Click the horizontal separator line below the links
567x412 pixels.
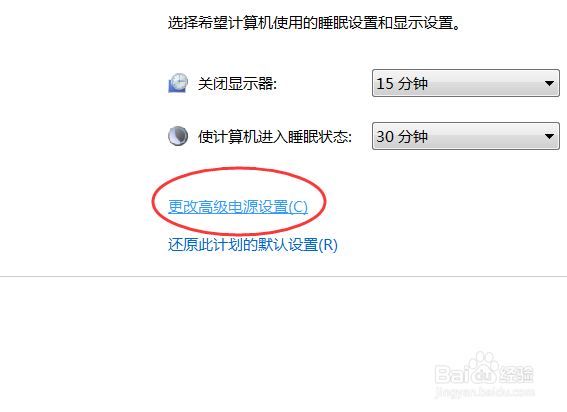tap(284, 277)
